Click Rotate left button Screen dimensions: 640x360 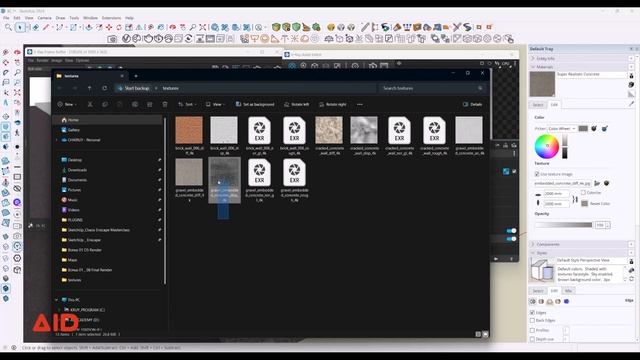point(297,104)
